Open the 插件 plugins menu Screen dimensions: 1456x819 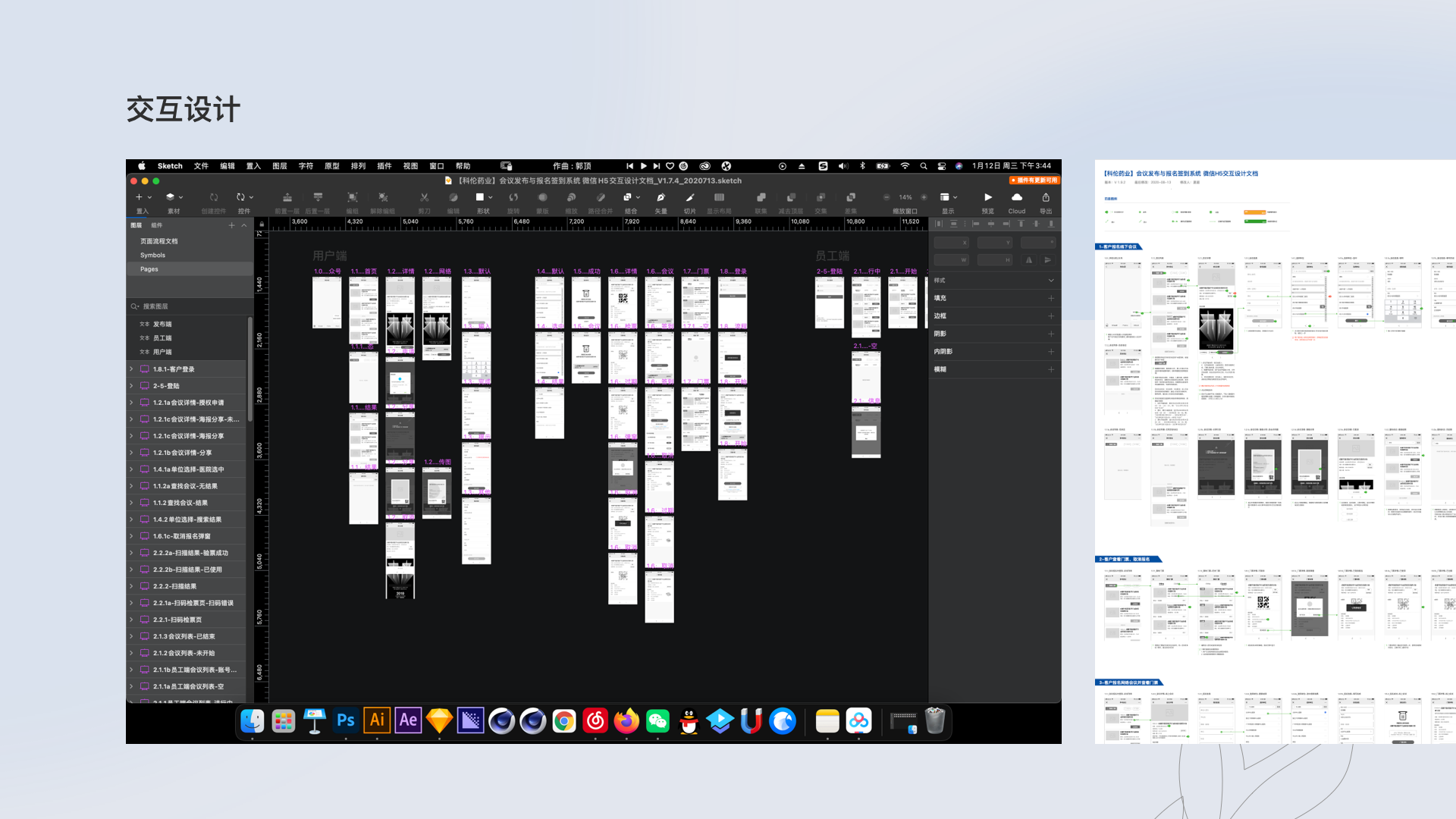click(x=384, y=166)
